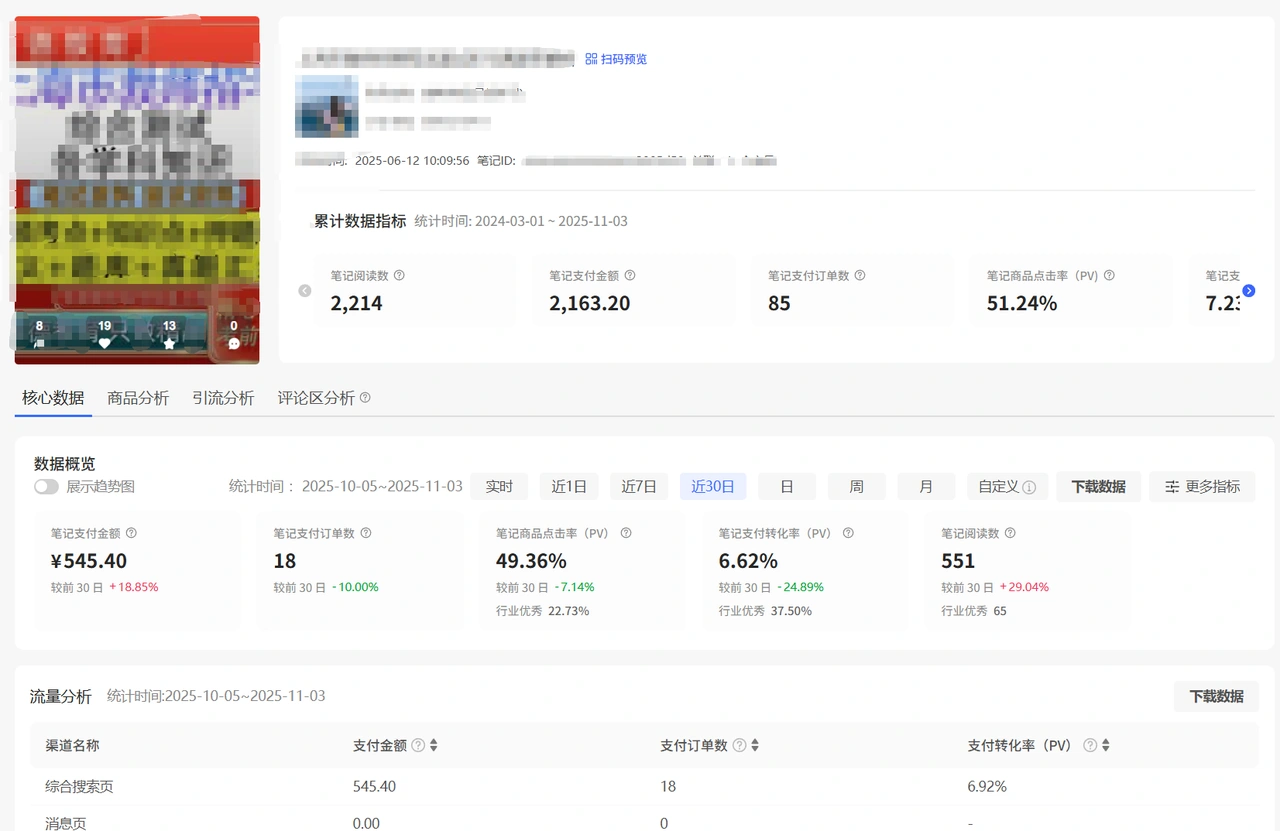Select the 实时 time range option
The image size is (1280, 831).
(x=499, y=487)
